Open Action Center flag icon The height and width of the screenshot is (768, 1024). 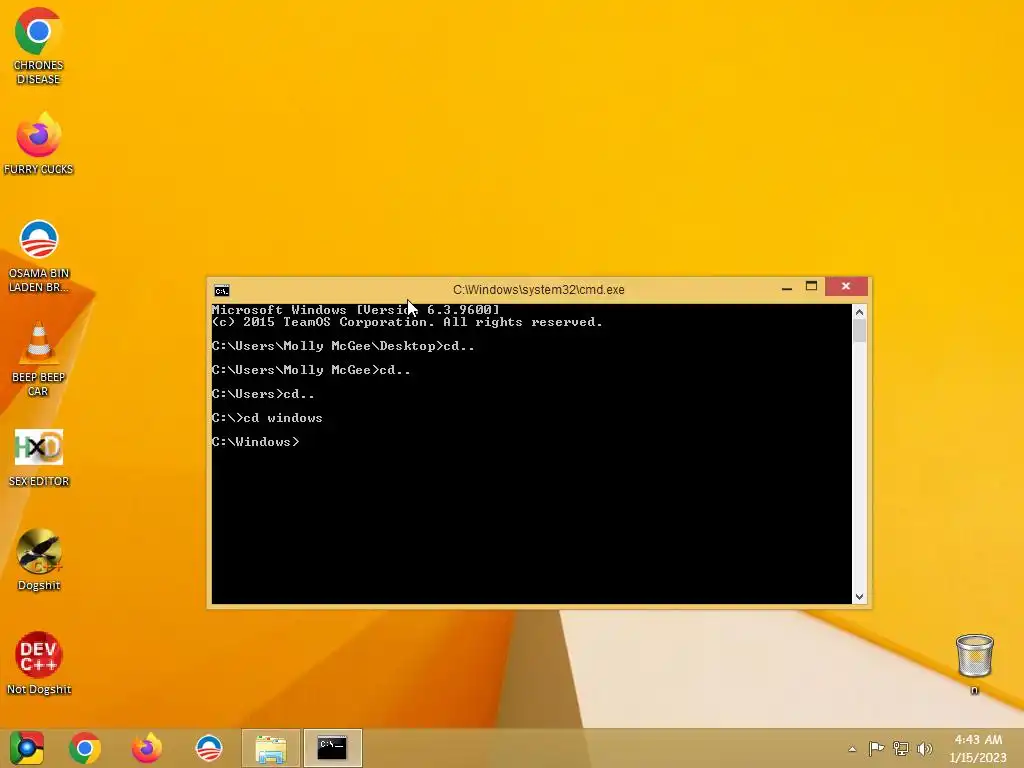pyautogui.click(x=876, y=749)
